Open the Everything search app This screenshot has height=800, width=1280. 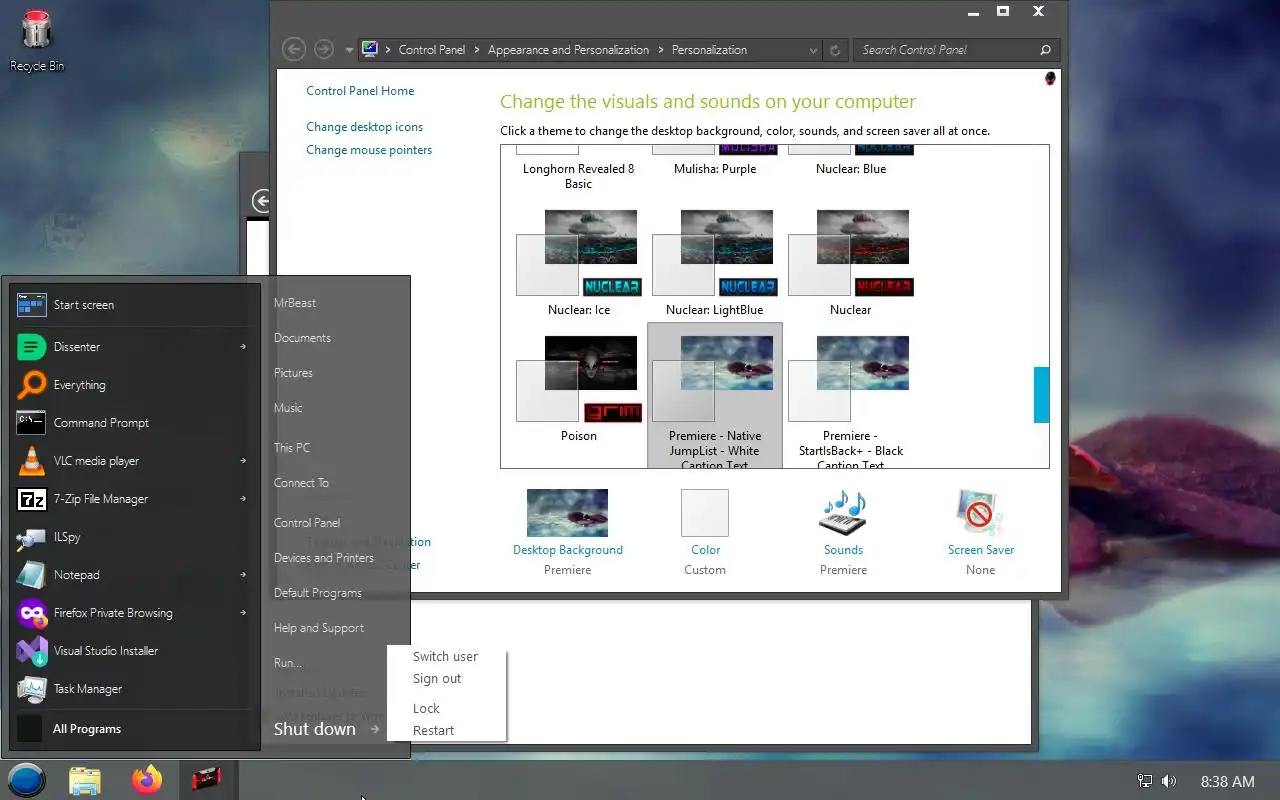133,385
